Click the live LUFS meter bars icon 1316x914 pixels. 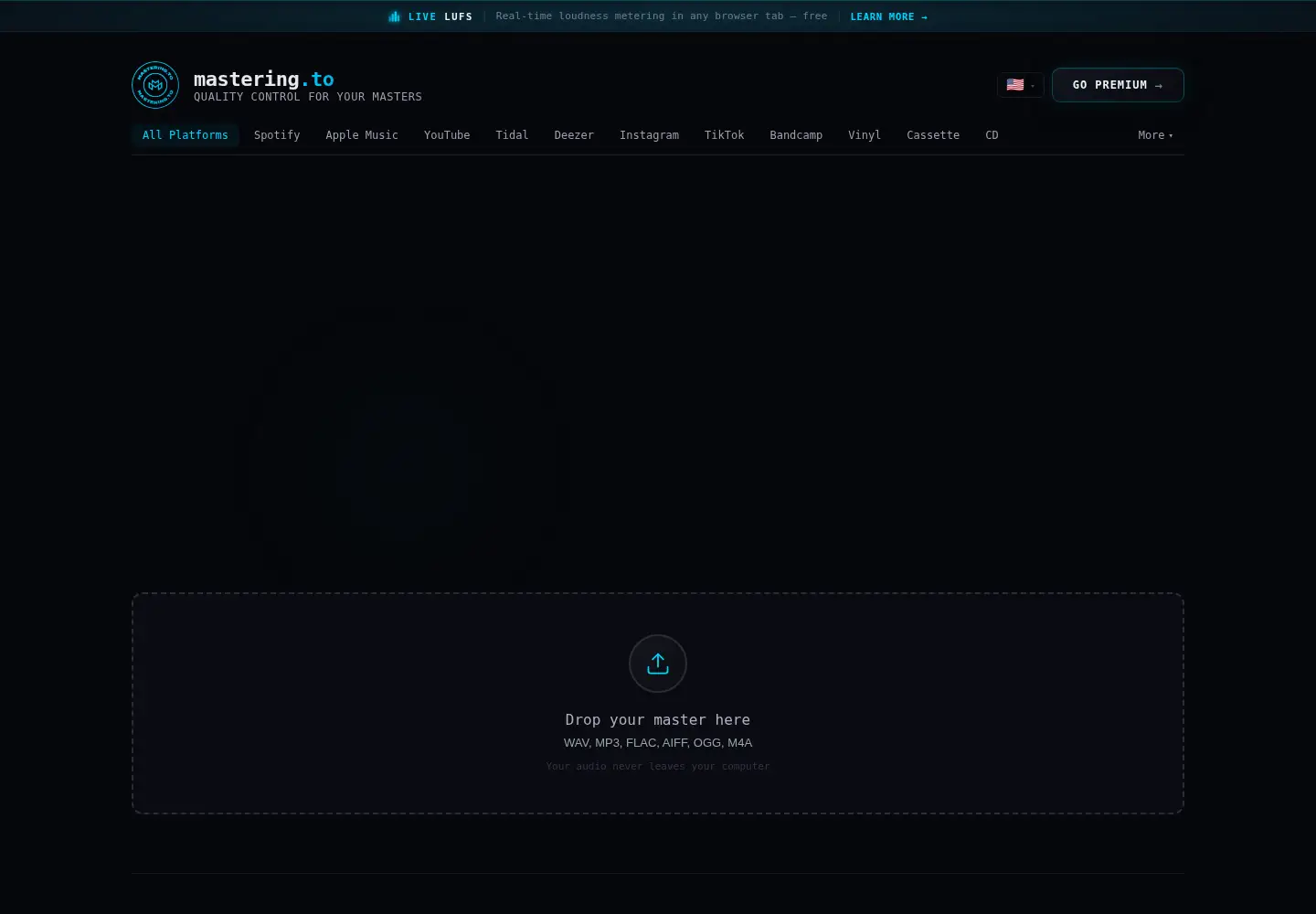point(394,16)
